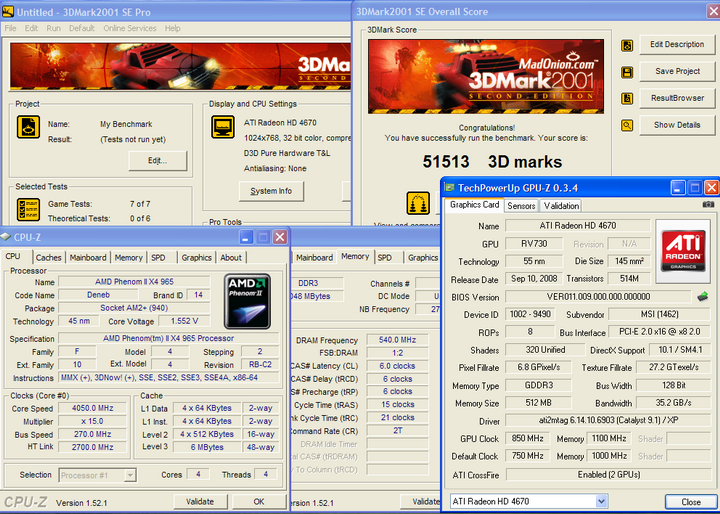Select Memory tab in the rear CPU-Z window
Image resolution: width=720 pixels, height=514 pixels.
(355, 256)
